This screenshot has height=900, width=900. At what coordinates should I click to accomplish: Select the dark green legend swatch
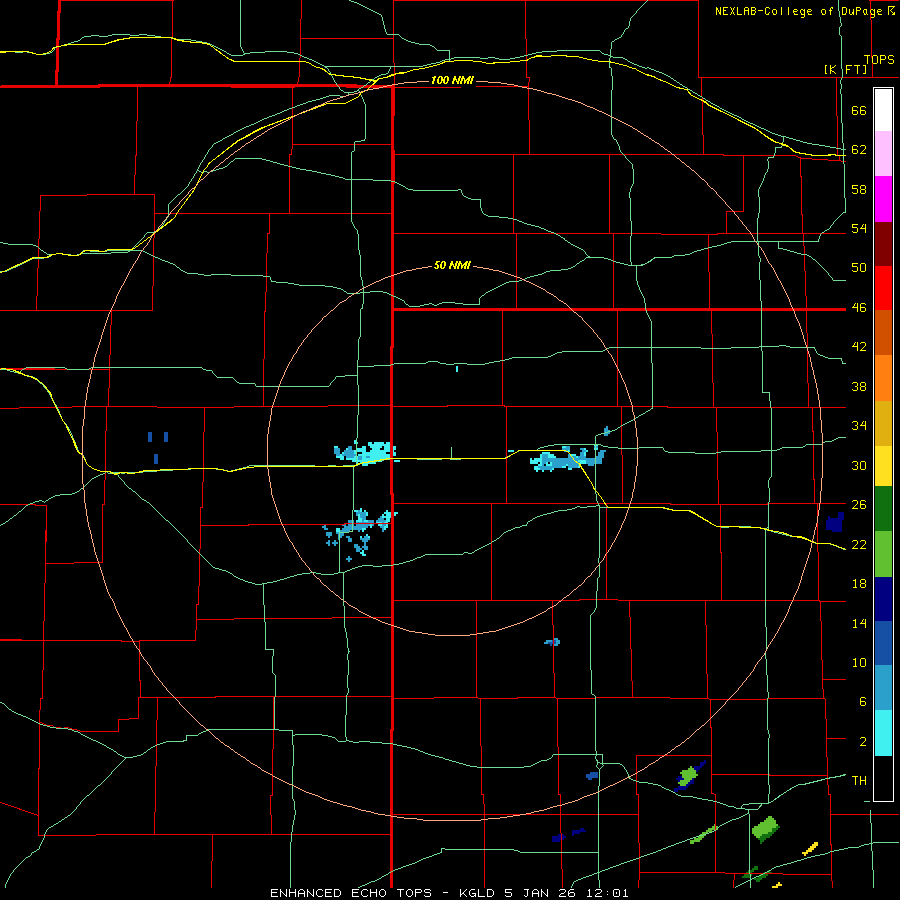point(883,509)
